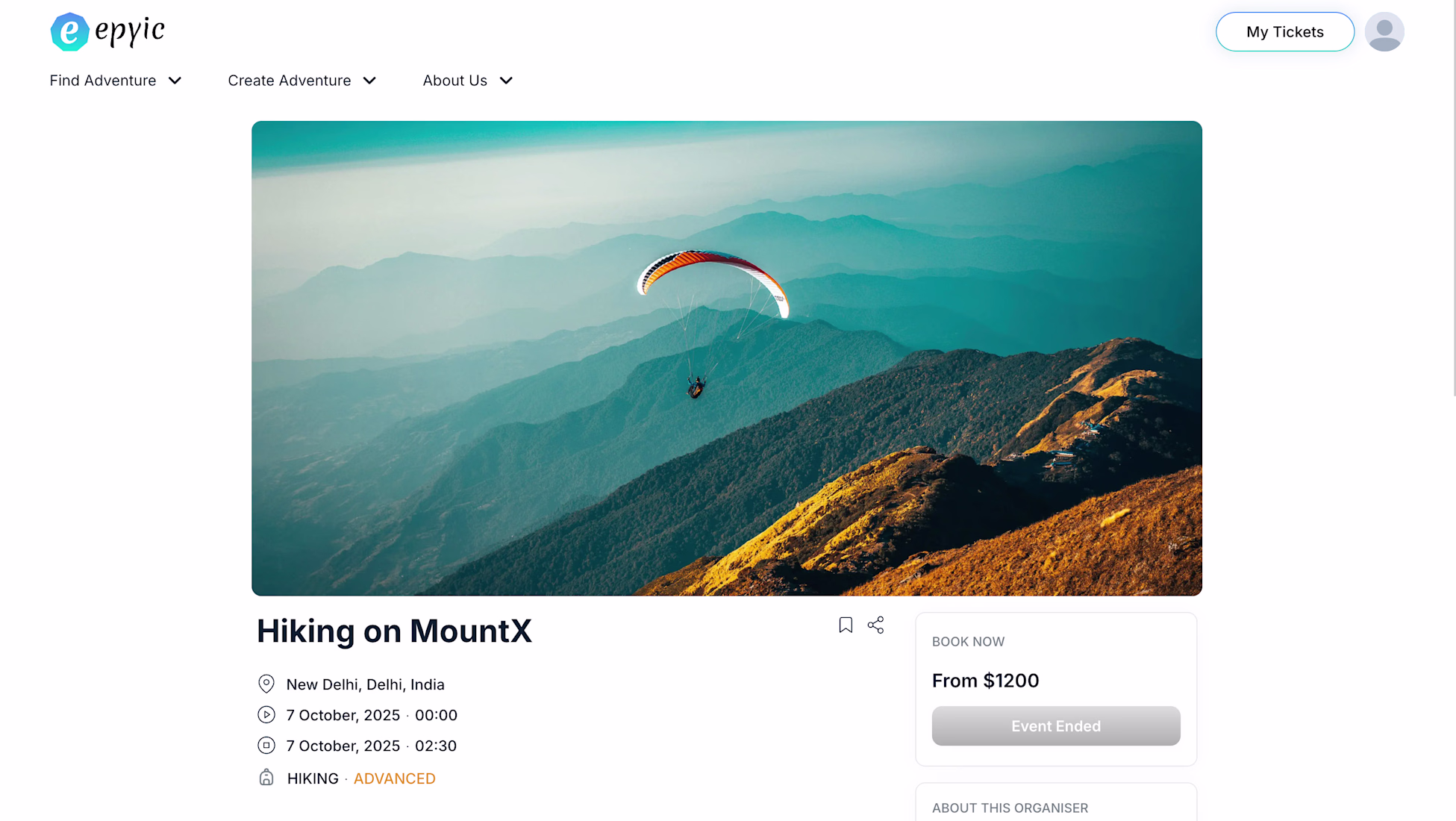Click the location pin icon
Screen dimensions: 1456x821
tap(266, 684)
